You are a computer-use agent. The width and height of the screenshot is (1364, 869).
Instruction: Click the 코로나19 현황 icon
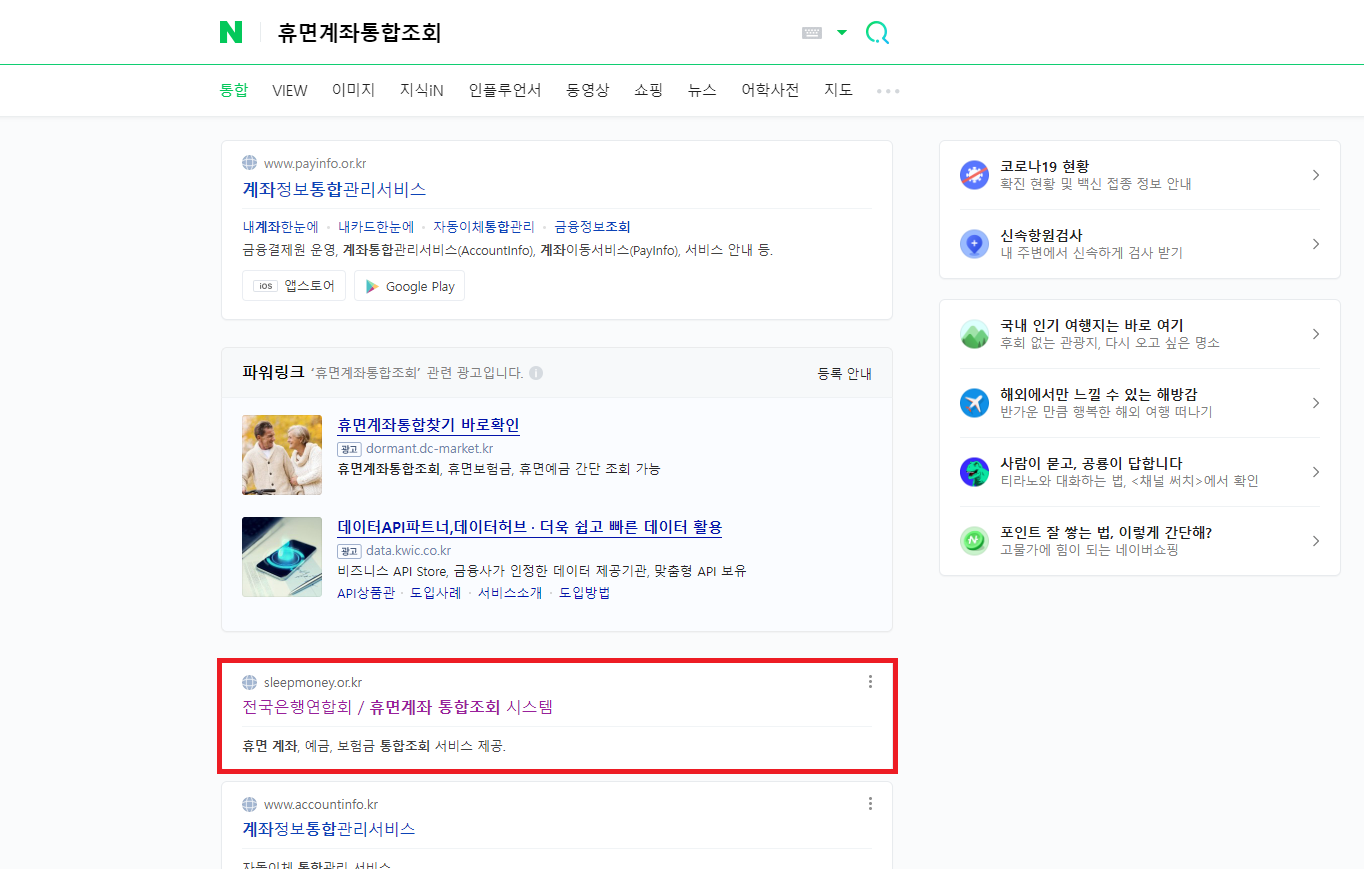pos(974,175)
